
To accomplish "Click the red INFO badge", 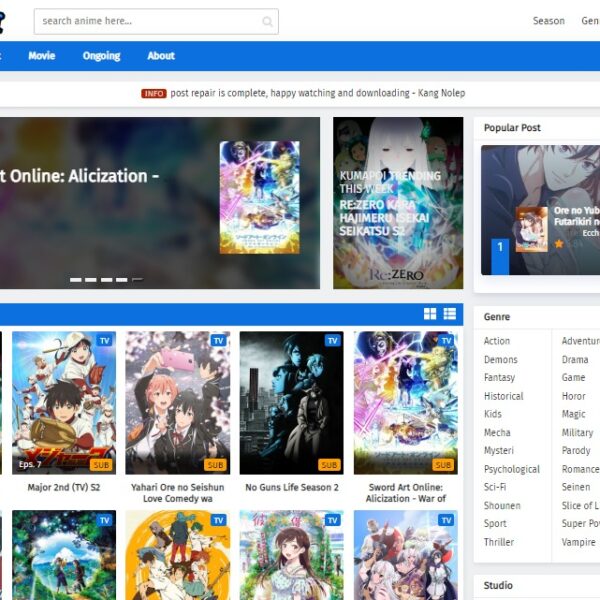I will [154, 93].
